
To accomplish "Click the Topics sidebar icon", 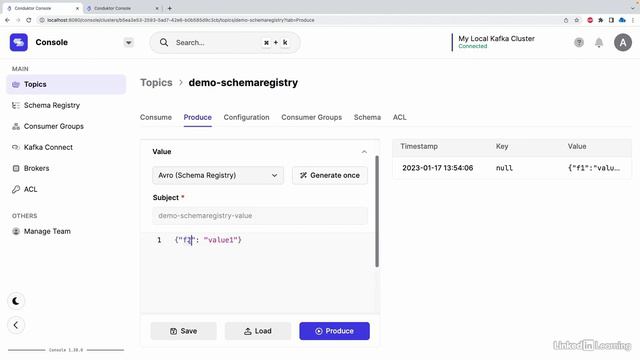I will point(16,84).
